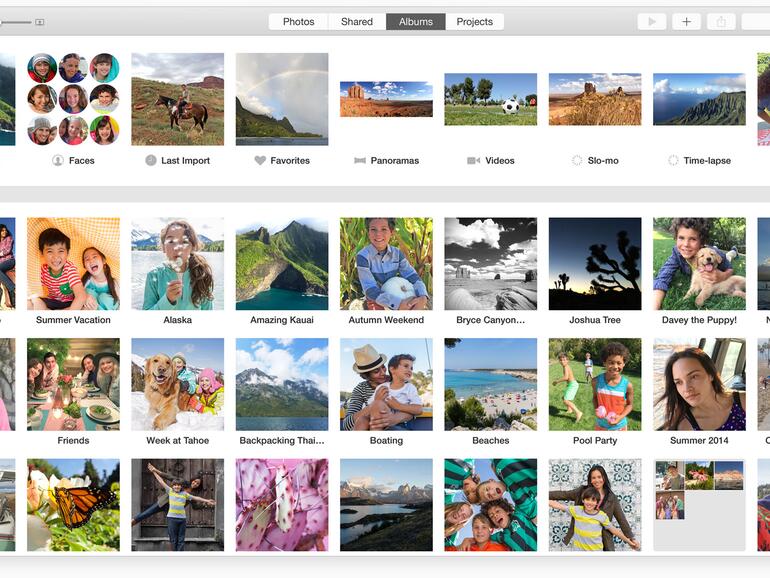The image size is (770, 578).
Task: Open the Boating album
Action: coord(386,385)
